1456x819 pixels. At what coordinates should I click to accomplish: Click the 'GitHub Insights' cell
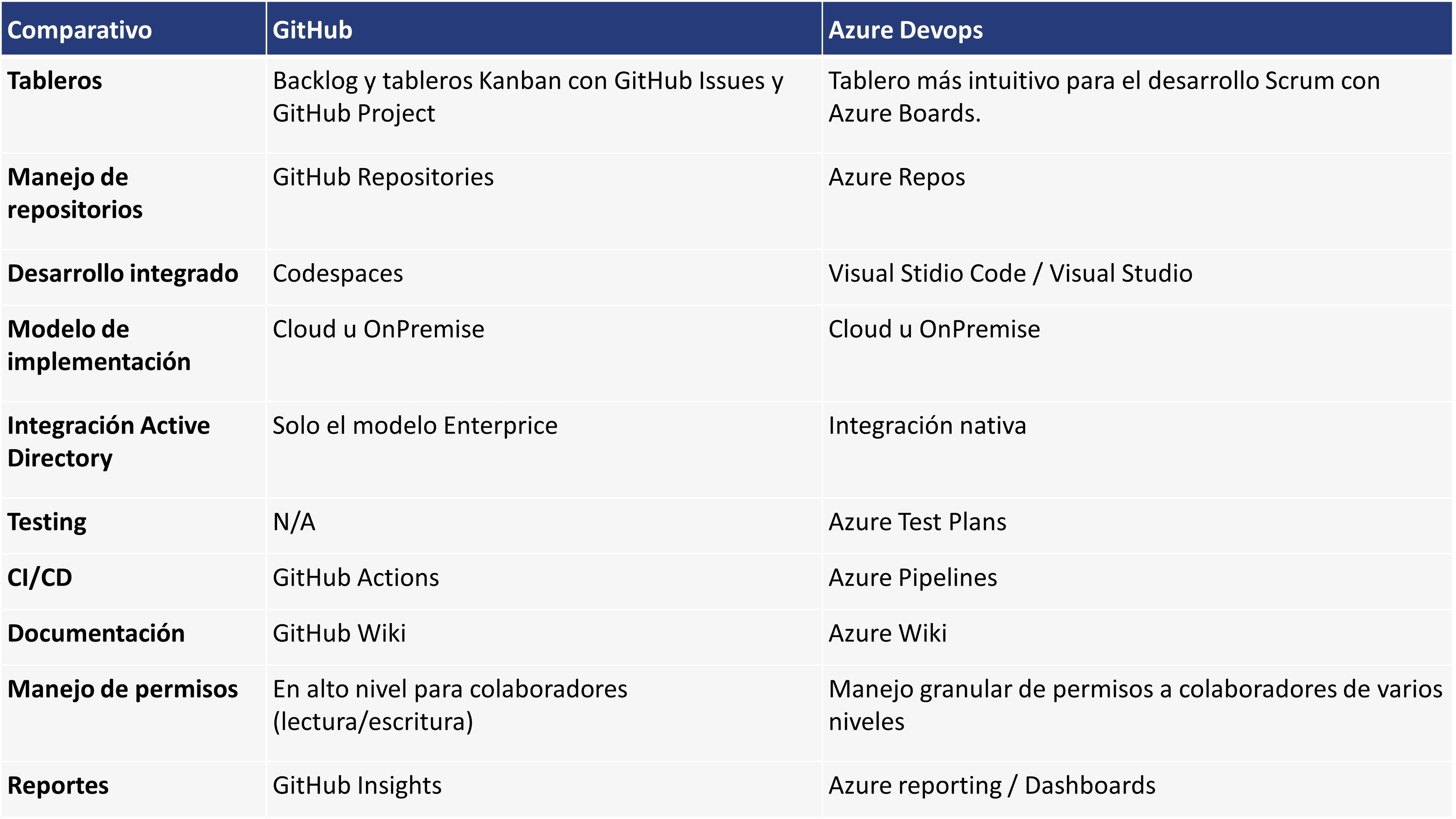(x=544, y=790)
